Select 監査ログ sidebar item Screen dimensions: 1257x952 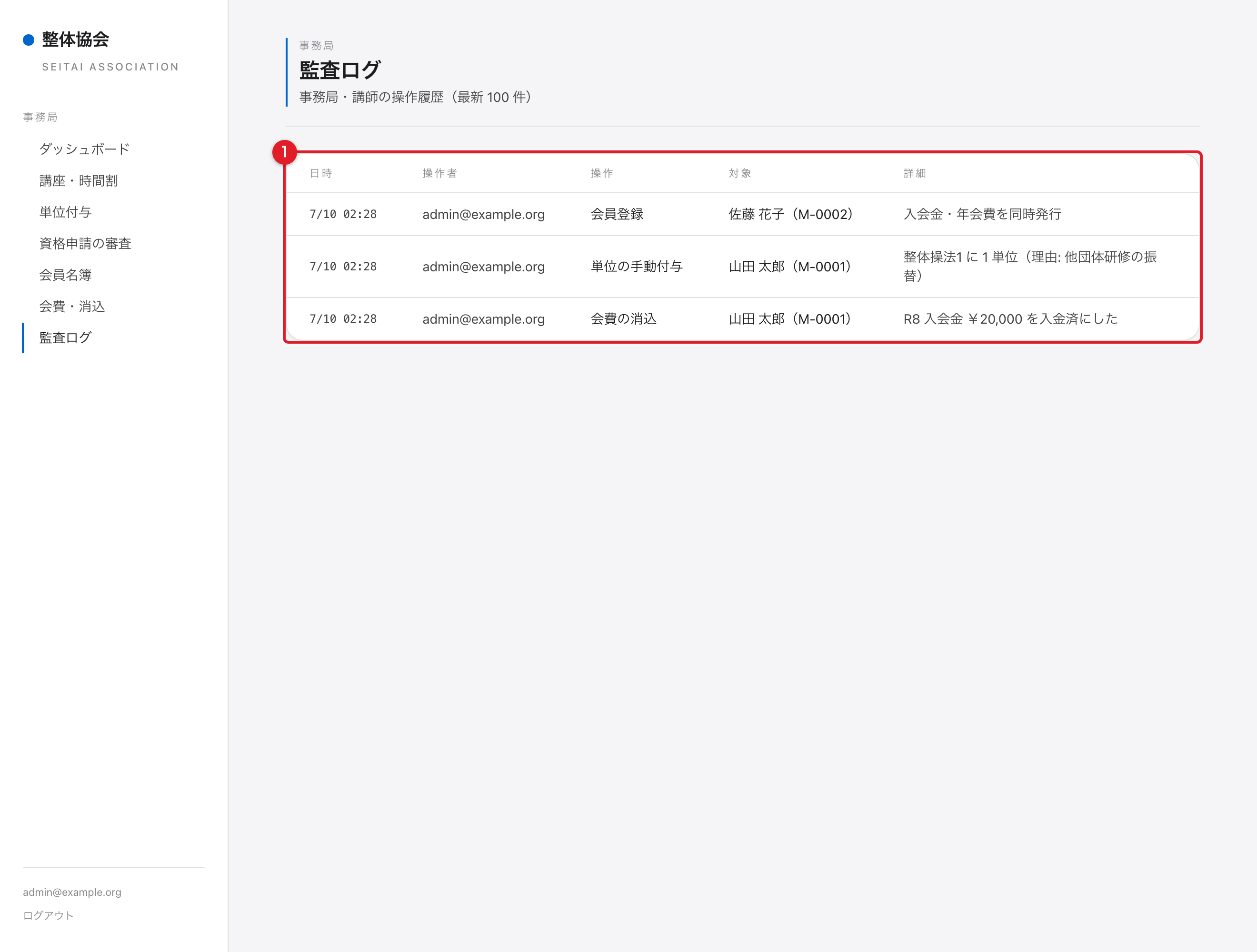[x=65, y=337]
